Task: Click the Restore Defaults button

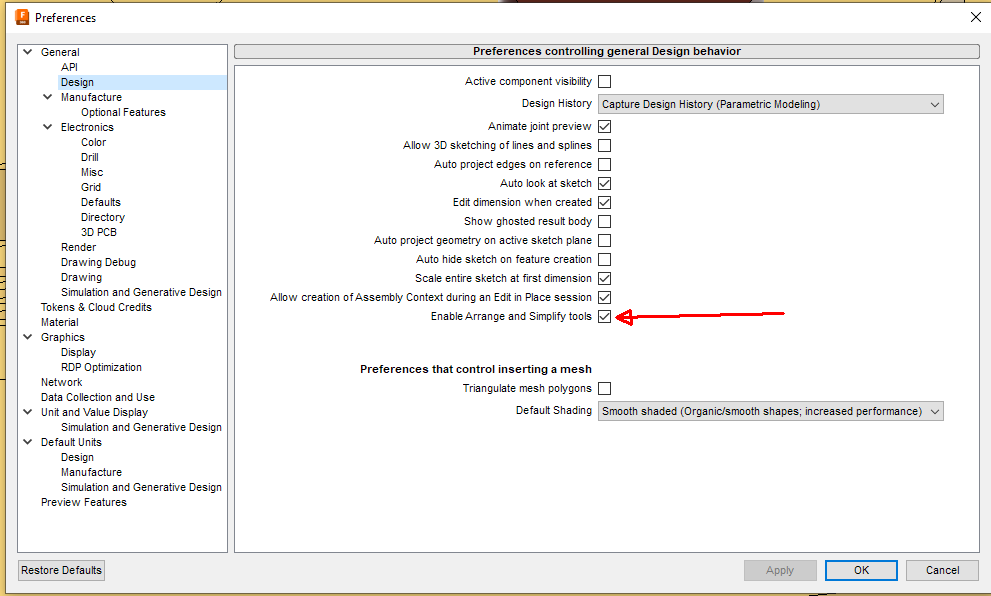Action: point(61,570)
